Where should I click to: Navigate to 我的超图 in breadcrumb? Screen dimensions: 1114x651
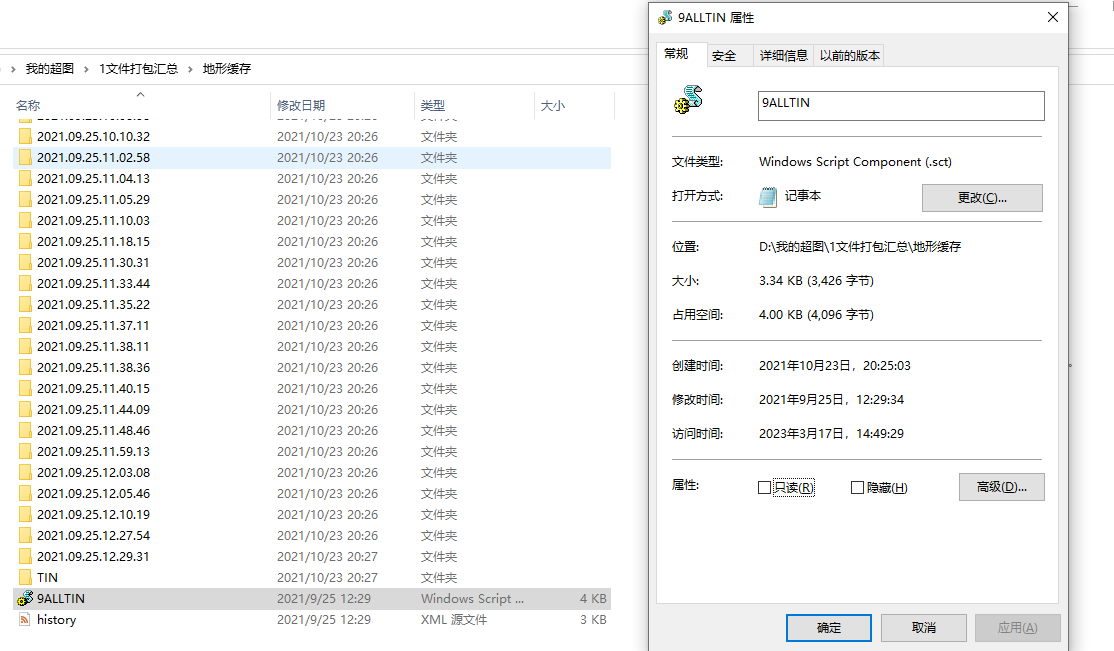pos(50,69)
